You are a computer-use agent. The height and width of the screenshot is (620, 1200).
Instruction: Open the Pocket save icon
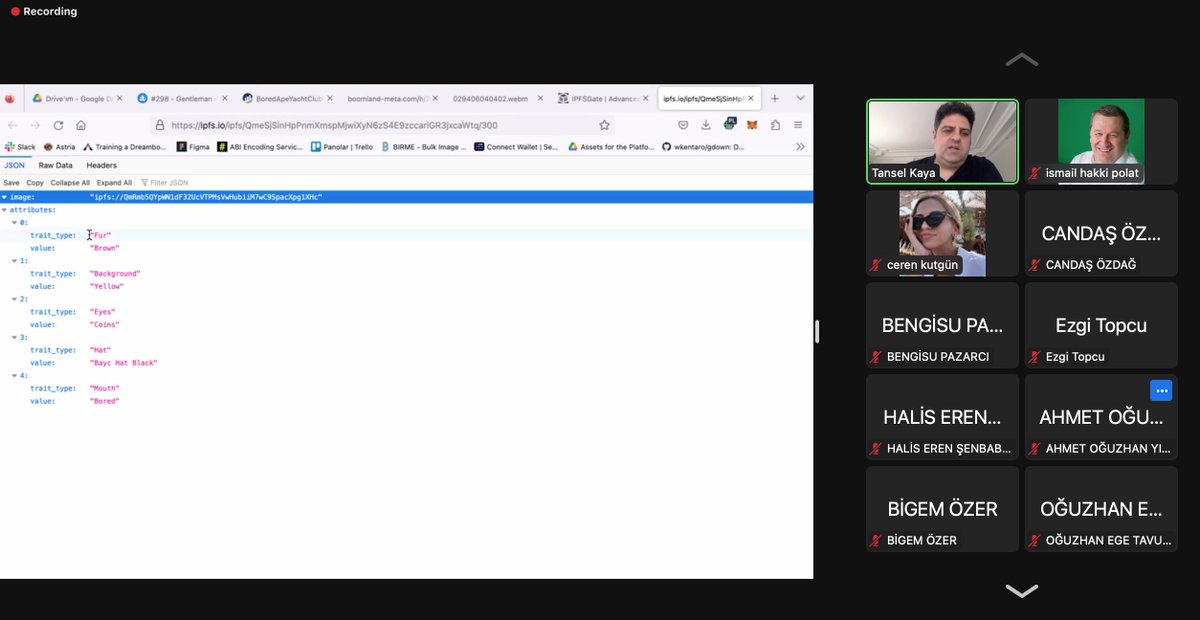point(683,125)
